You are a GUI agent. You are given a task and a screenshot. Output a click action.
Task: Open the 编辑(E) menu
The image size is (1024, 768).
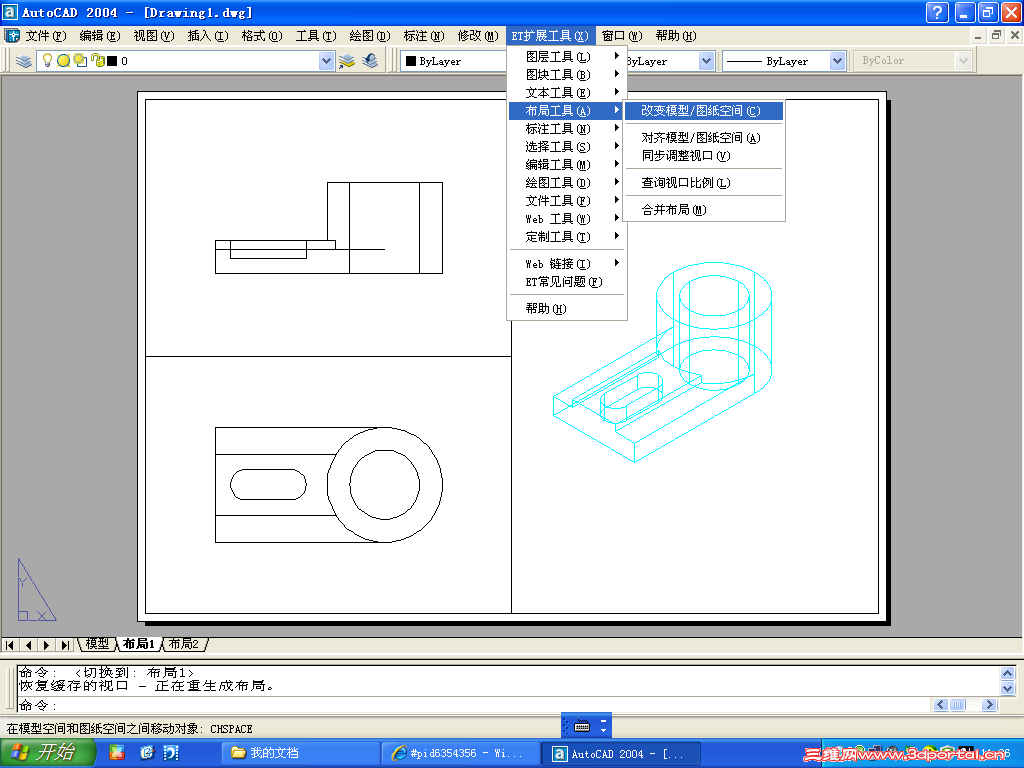100,36
